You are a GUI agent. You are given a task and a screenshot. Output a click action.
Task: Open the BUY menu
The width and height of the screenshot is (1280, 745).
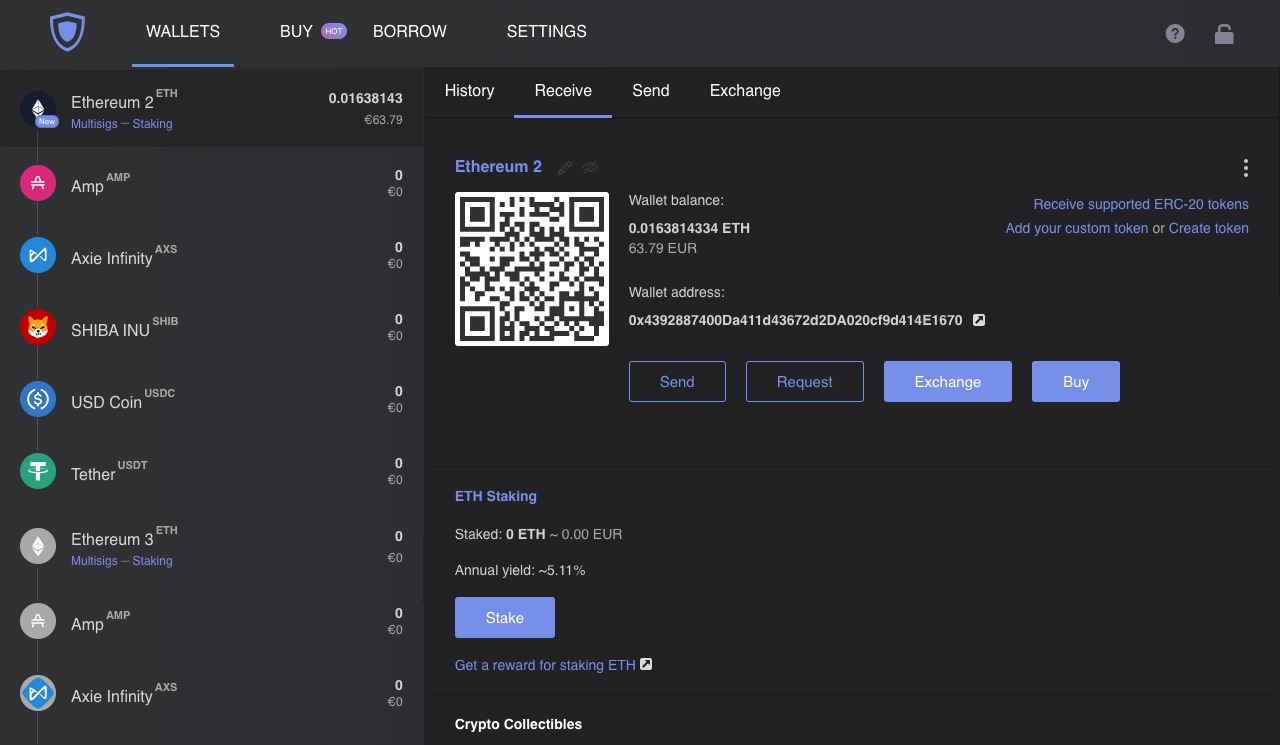click(x=296, y=32)
